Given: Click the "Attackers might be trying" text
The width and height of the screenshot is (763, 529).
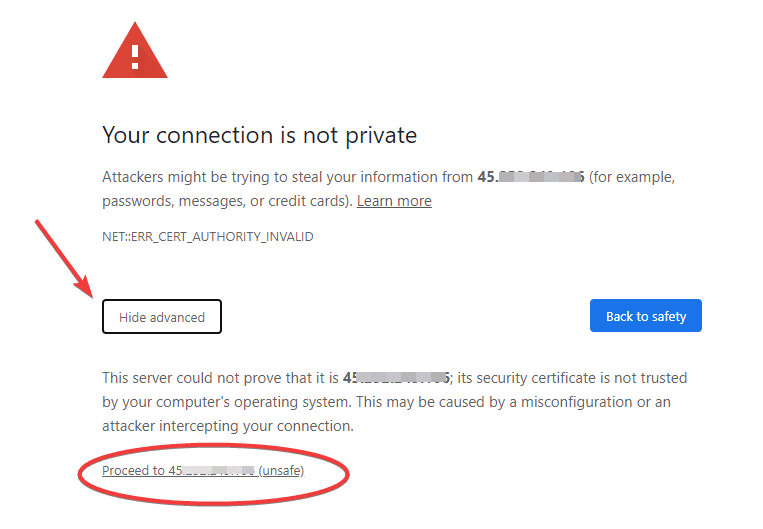Looking at the screenshot, I should coord(186,177).
